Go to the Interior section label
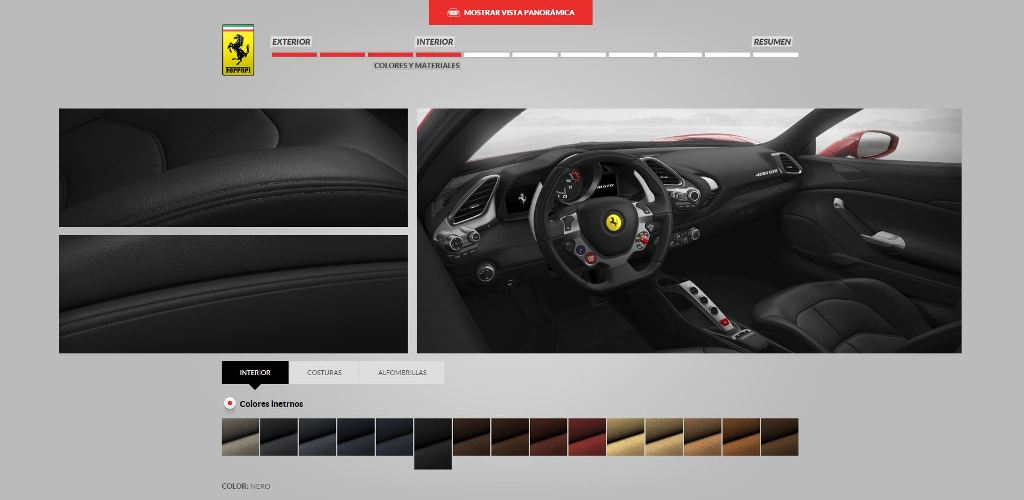 pos(435,42)
